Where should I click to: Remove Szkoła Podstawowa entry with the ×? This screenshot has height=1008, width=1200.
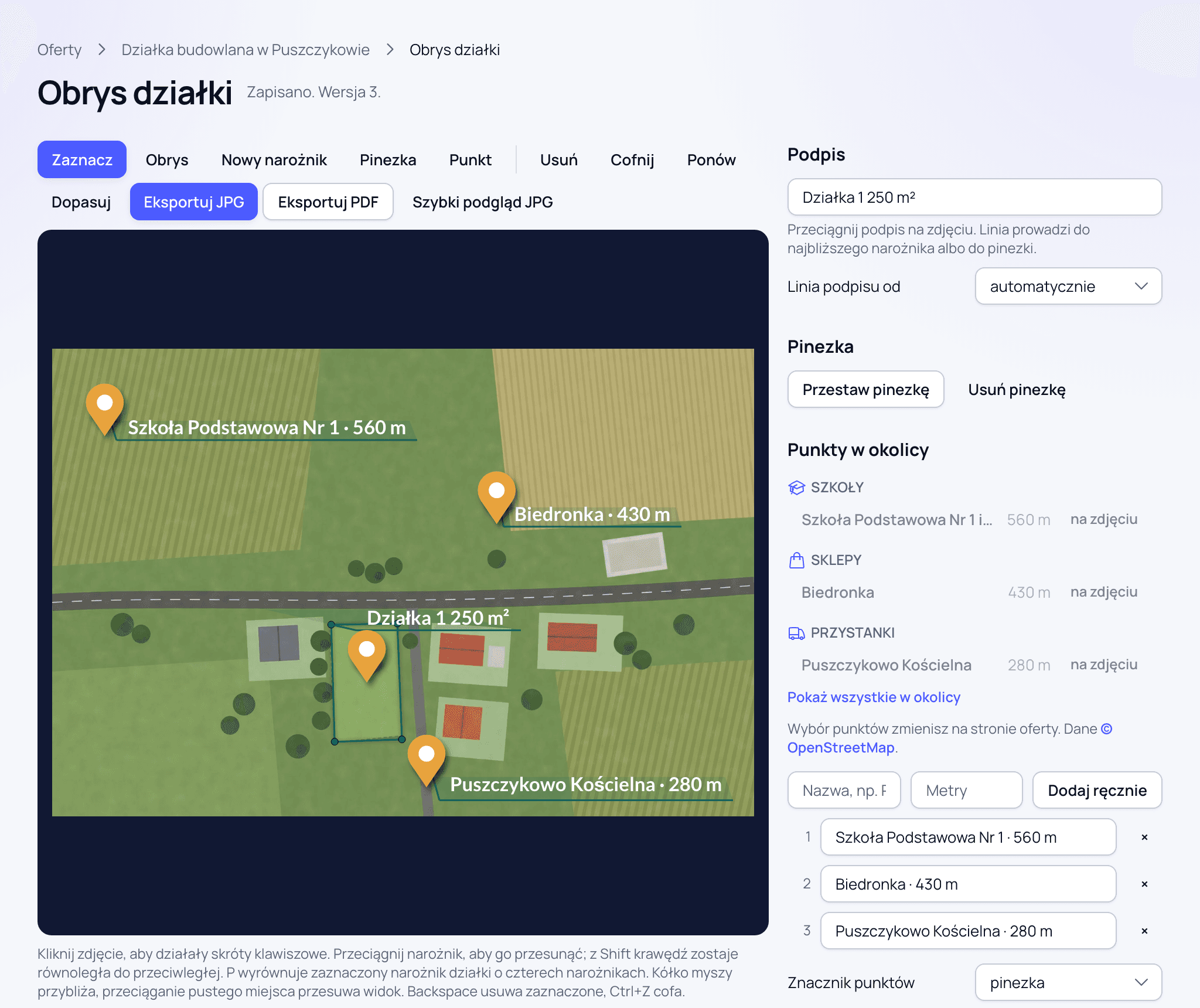click(x=1144, y=837)
